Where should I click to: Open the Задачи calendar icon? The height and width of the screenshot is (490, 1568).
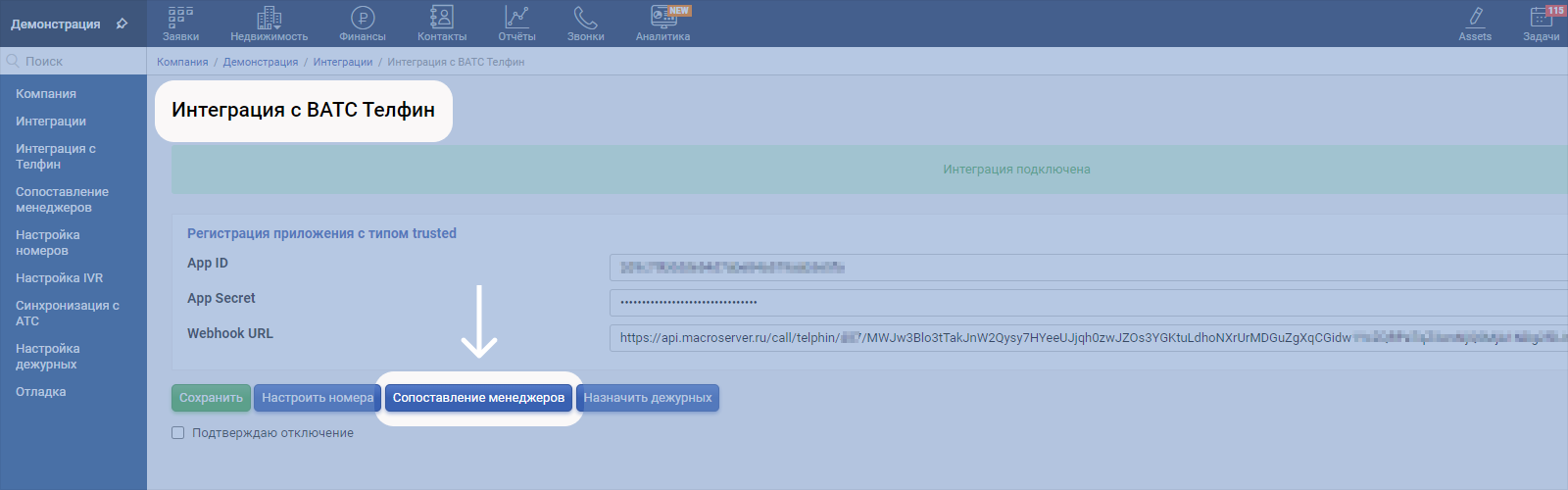(1541, 18)
